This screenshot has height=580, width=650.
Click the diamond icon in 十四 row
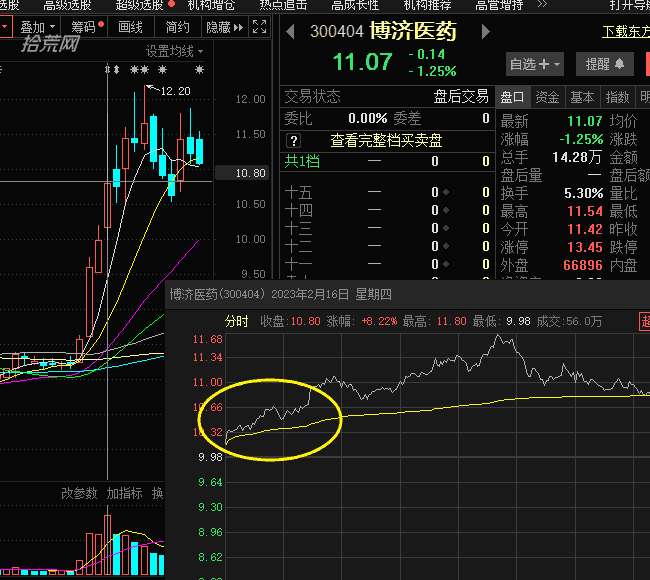tap(446, 210)
